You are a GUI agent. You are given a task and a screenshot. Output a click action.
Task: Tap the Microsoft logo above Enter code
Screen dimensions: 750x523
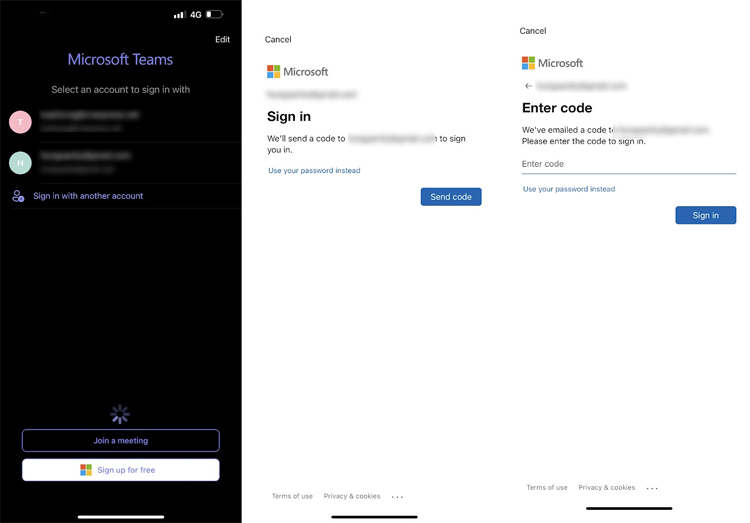point(552,63)
